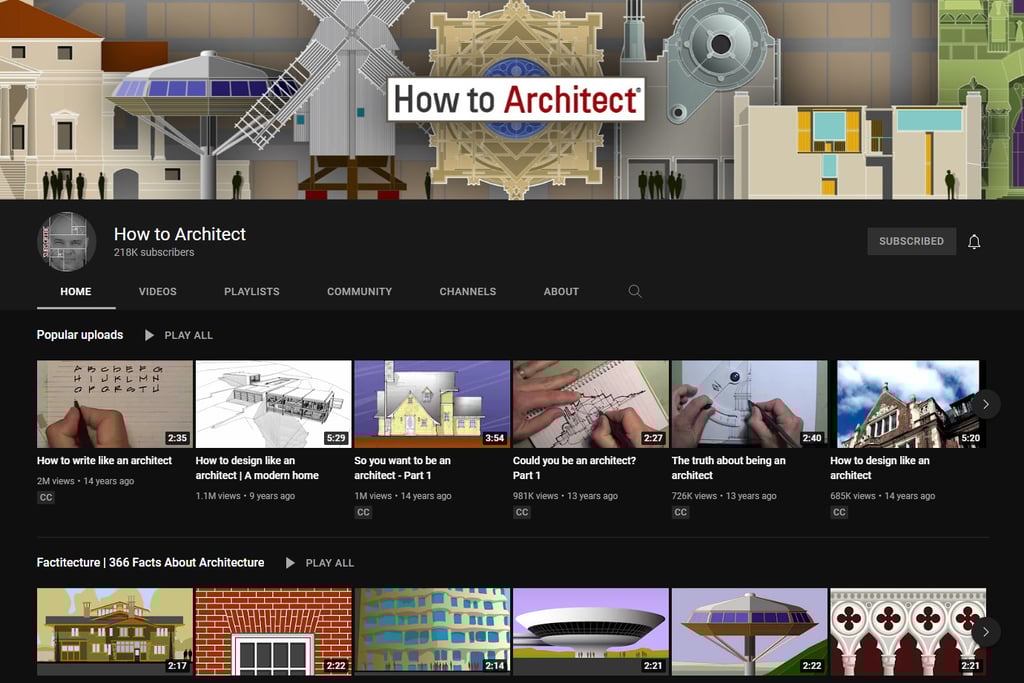Click CC badge under Could you be an architect

[522, 513]
